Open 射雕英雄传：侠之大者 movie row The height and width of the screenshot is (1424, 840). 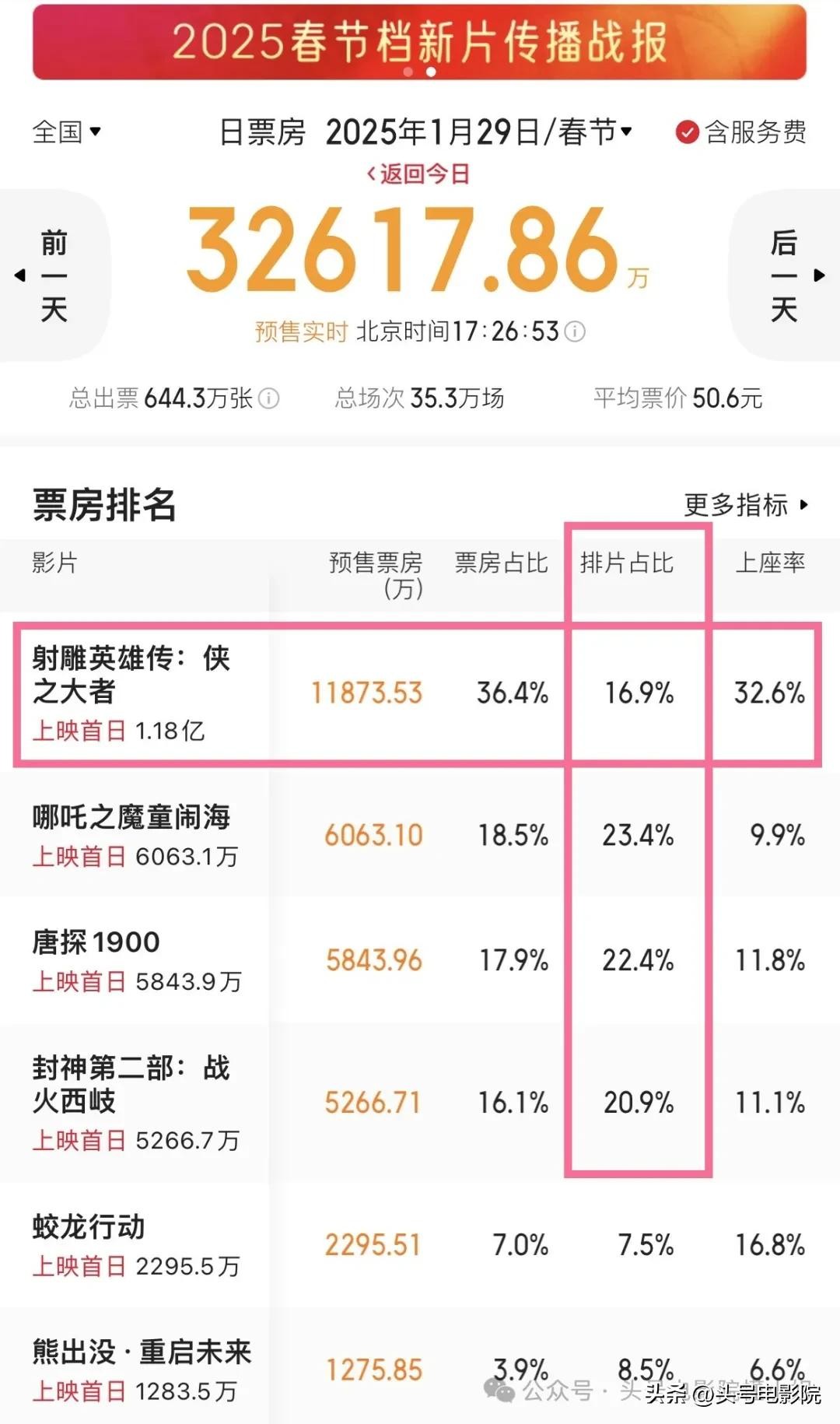(x=131, y=675)
